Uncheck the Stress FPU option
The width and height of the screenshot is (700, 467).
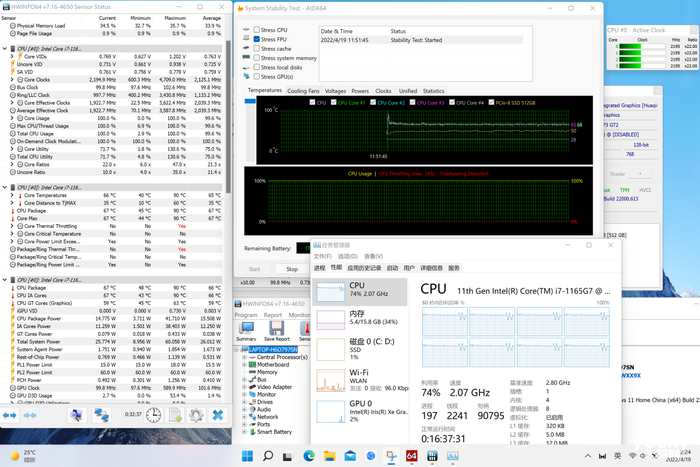(257, 40)
